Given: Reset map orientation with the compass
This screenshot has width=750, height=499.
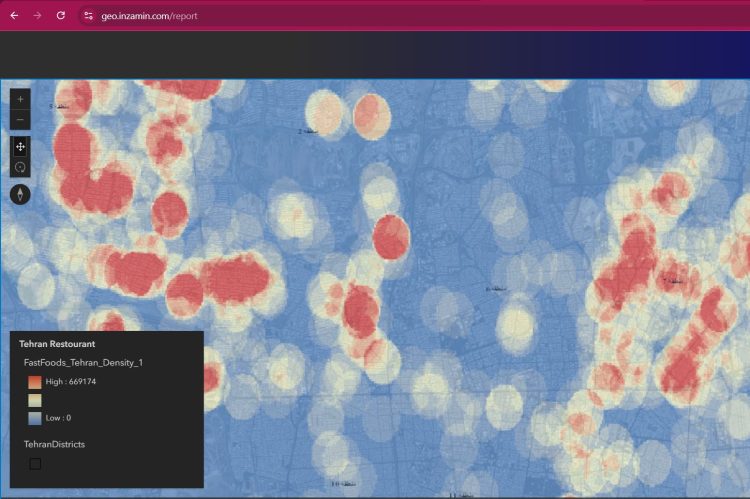Looking at the screenshot, I should 21,194.
